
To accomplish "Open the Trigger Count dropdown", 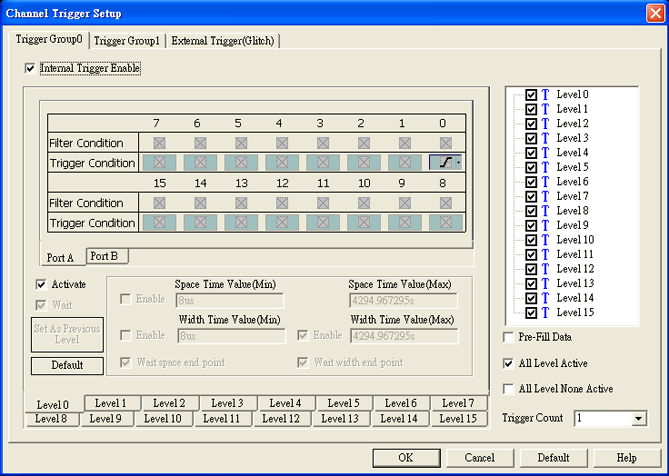I will pyautogui.click(x=638, y=418).
